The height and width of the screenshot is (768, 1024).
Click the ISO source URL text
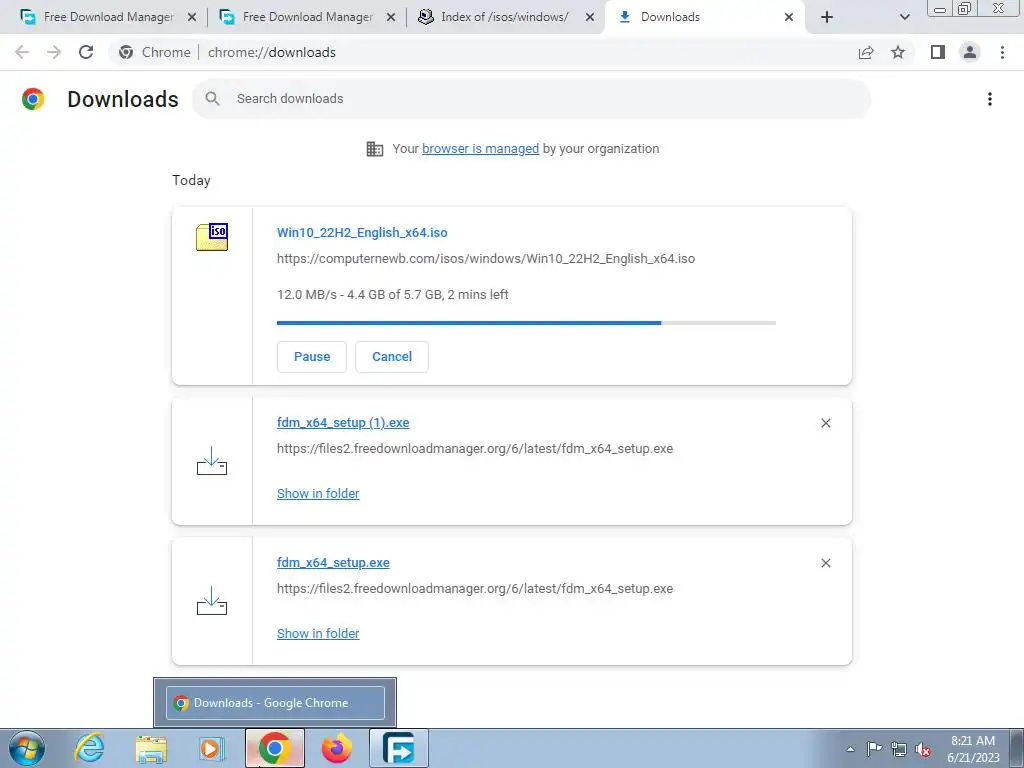click(x=486, y=259)
